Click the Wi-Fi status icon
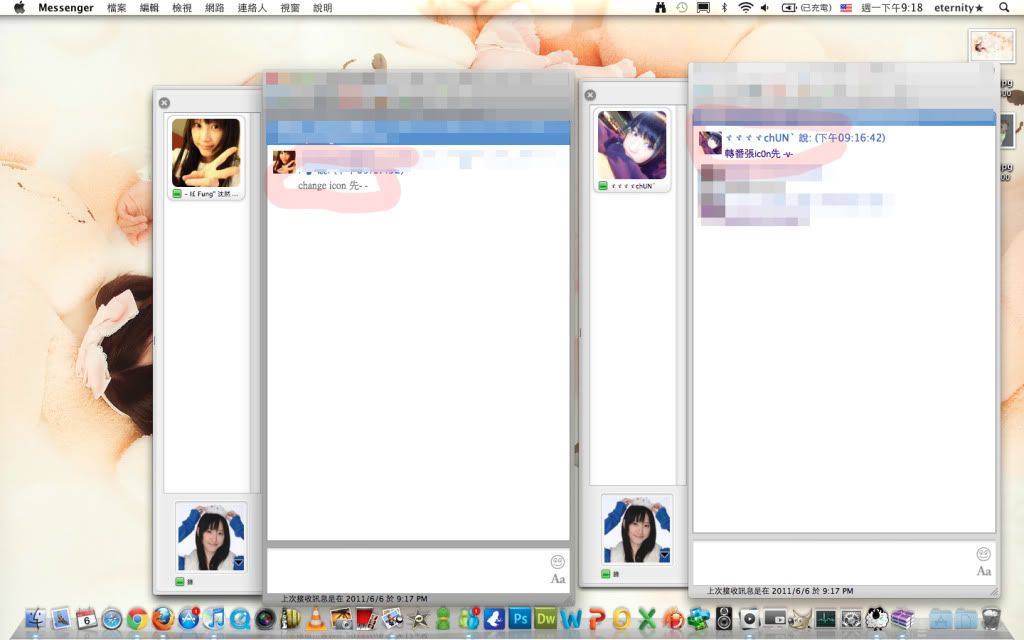 [x=745, y=8]
